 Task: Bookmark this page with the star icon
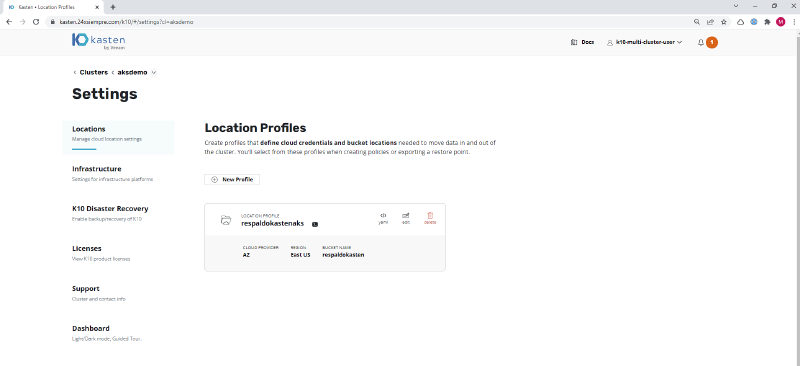point(723,22)
